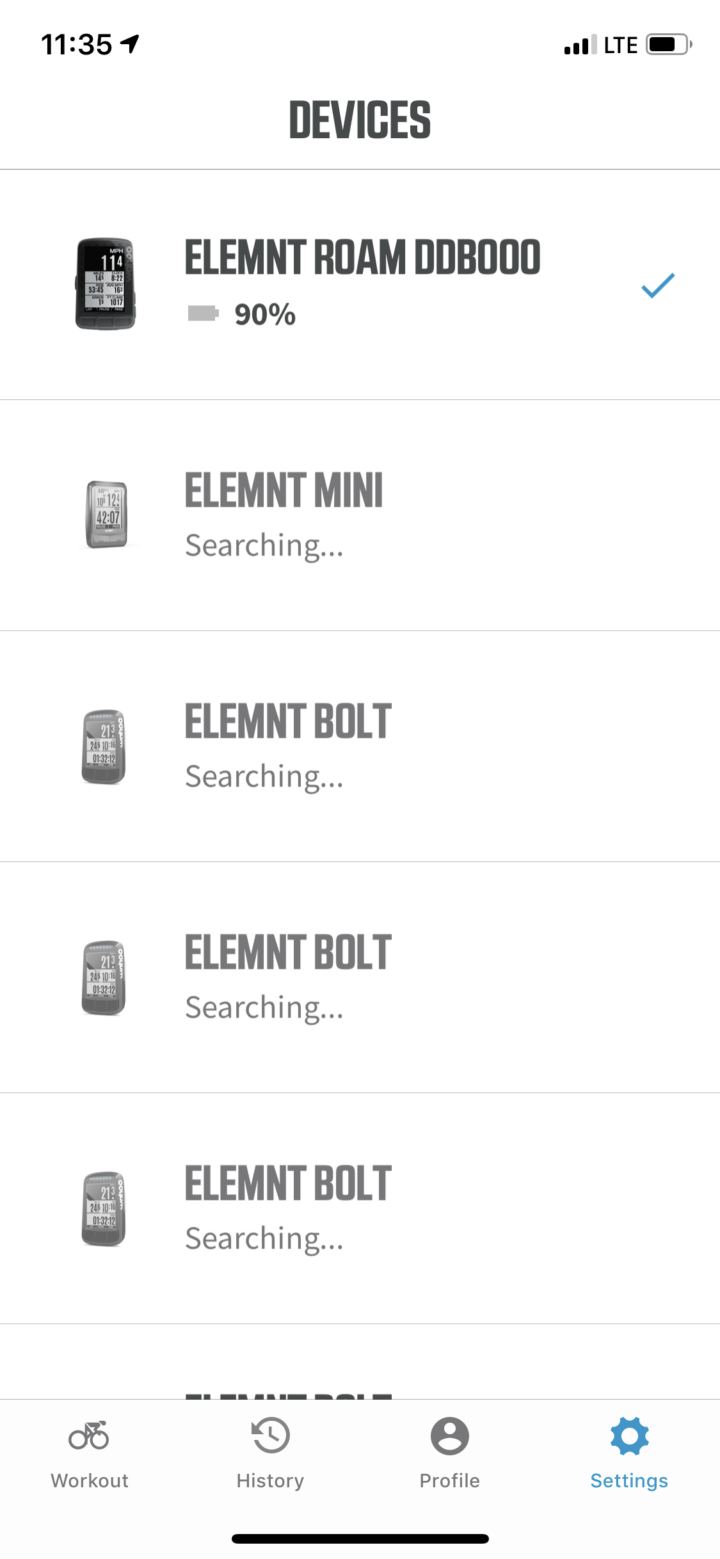
Task: Switch to the Profile tab label
Action: [x=449, y=1480]
